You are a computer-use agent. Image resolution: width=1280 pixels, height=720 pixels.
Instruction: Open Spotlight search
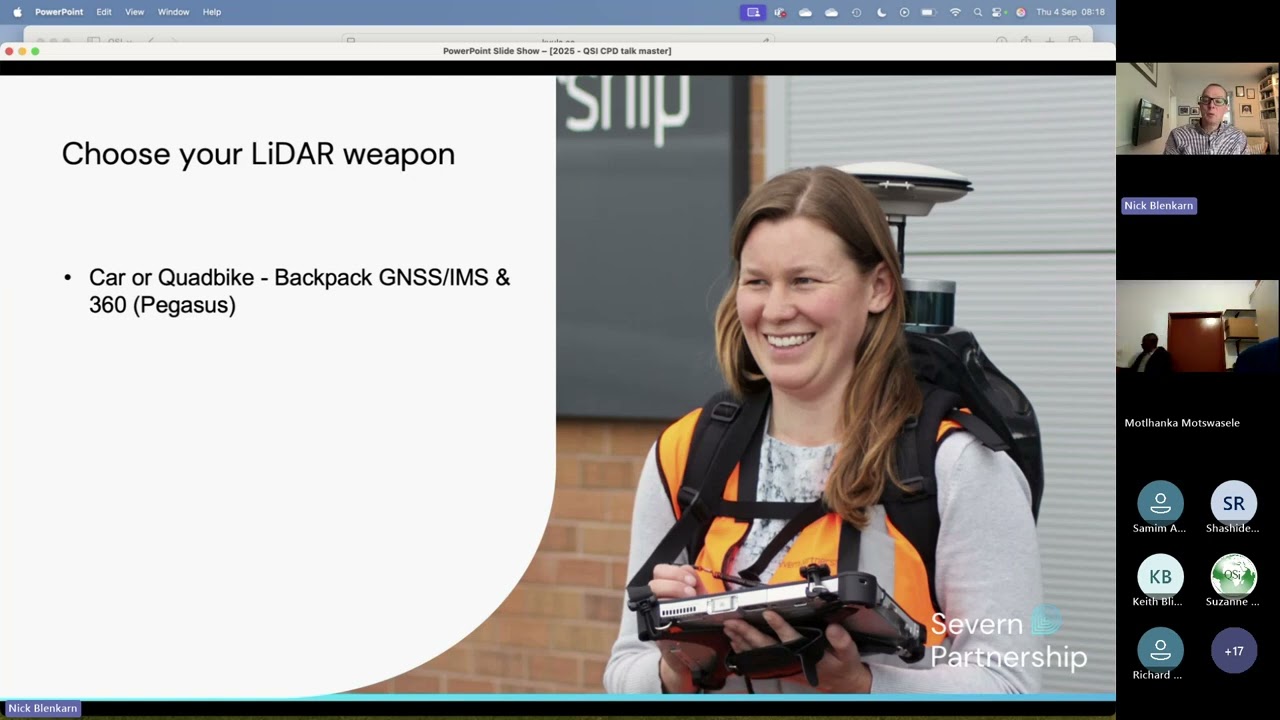click(x=977, y=12)
